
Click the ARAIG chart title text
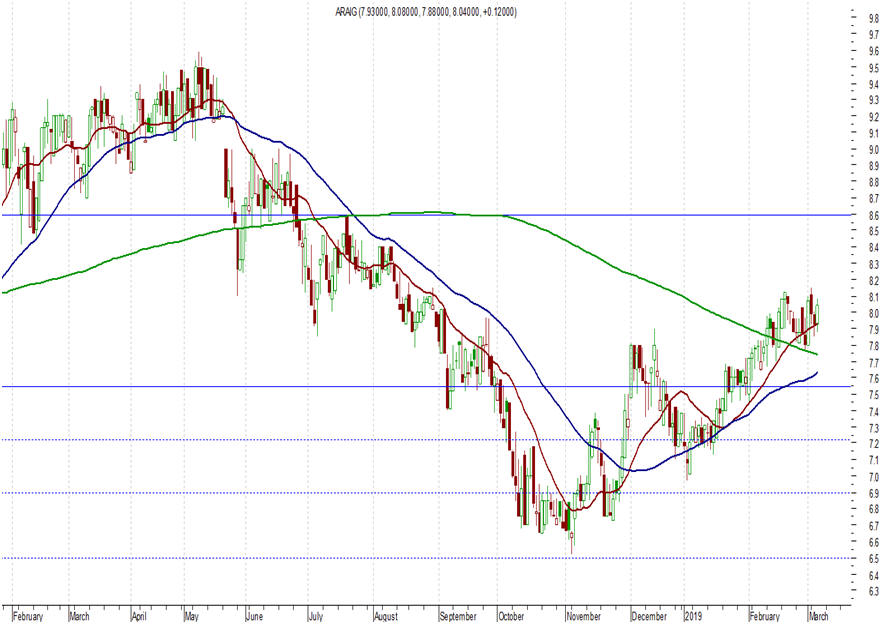pos(426,12)
